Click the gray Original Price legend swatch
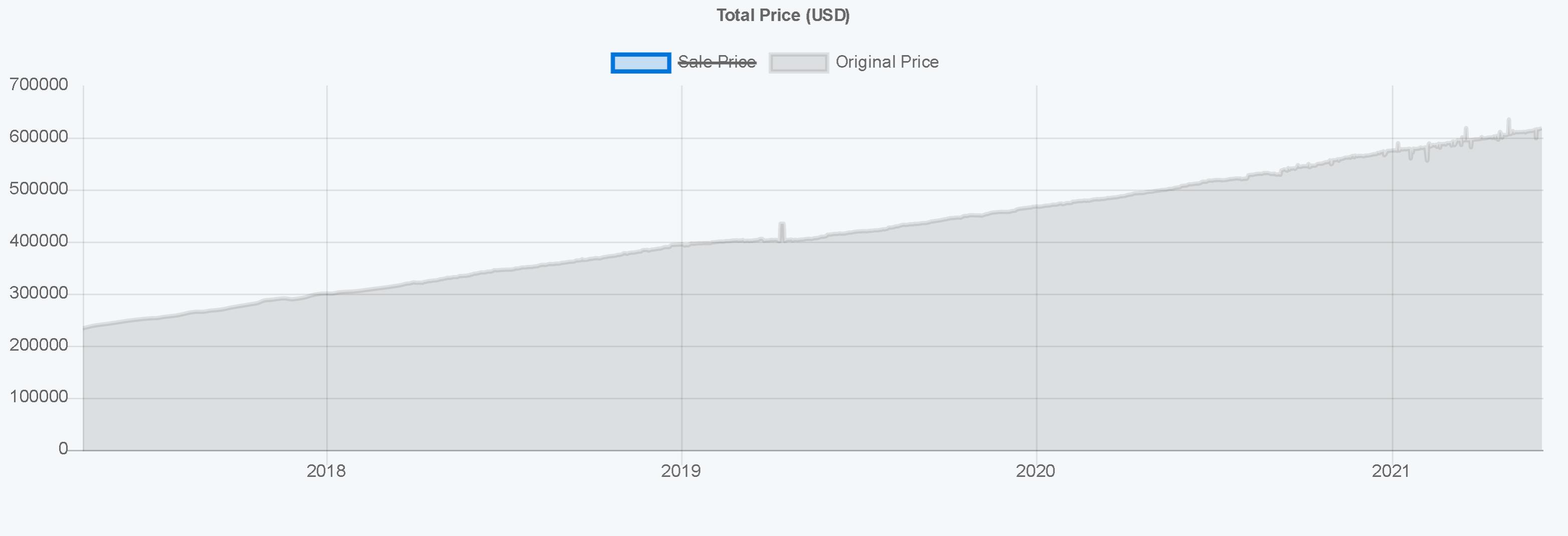The width and height of the screenshot is (1568, 536). point(798,63)
